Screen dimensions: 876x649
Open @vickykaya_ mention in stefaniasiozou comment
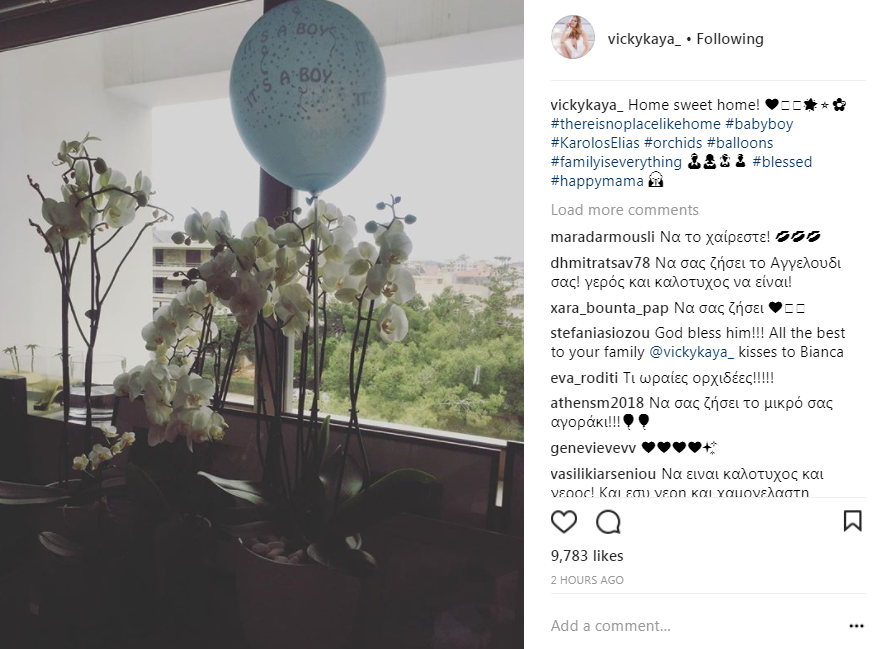[x=691, y=352]
